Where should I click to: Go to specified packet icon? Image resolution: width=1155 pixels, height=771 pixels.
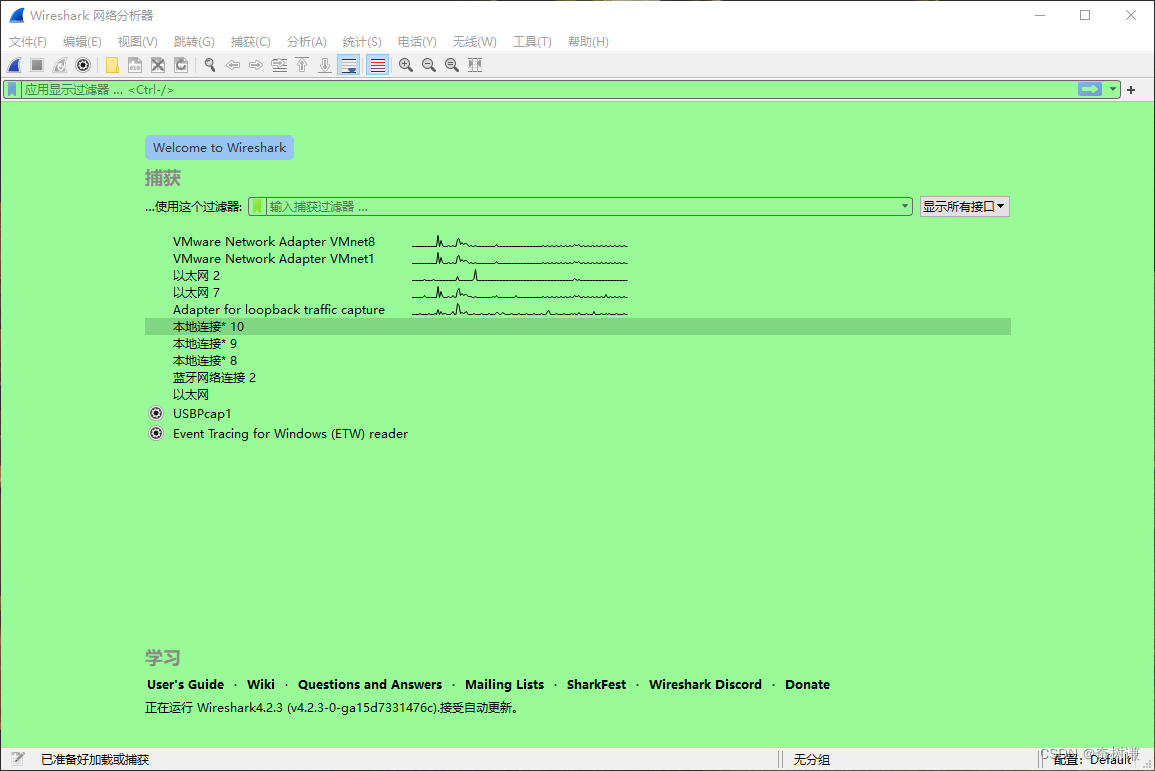click(279, 65)
